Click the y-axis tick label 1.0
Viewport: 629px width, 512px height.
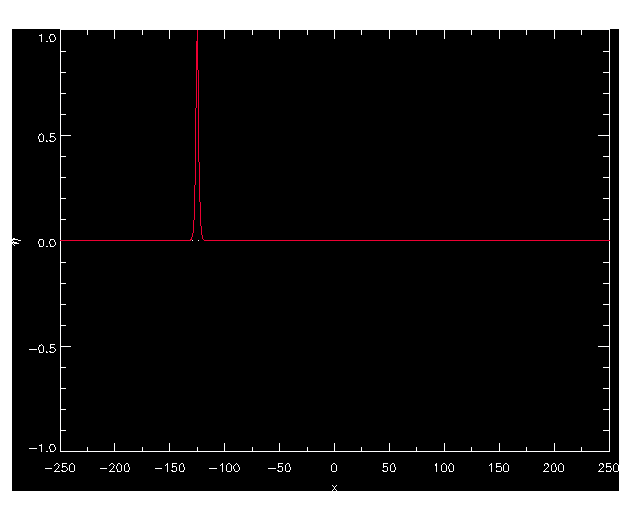(45, 35)
